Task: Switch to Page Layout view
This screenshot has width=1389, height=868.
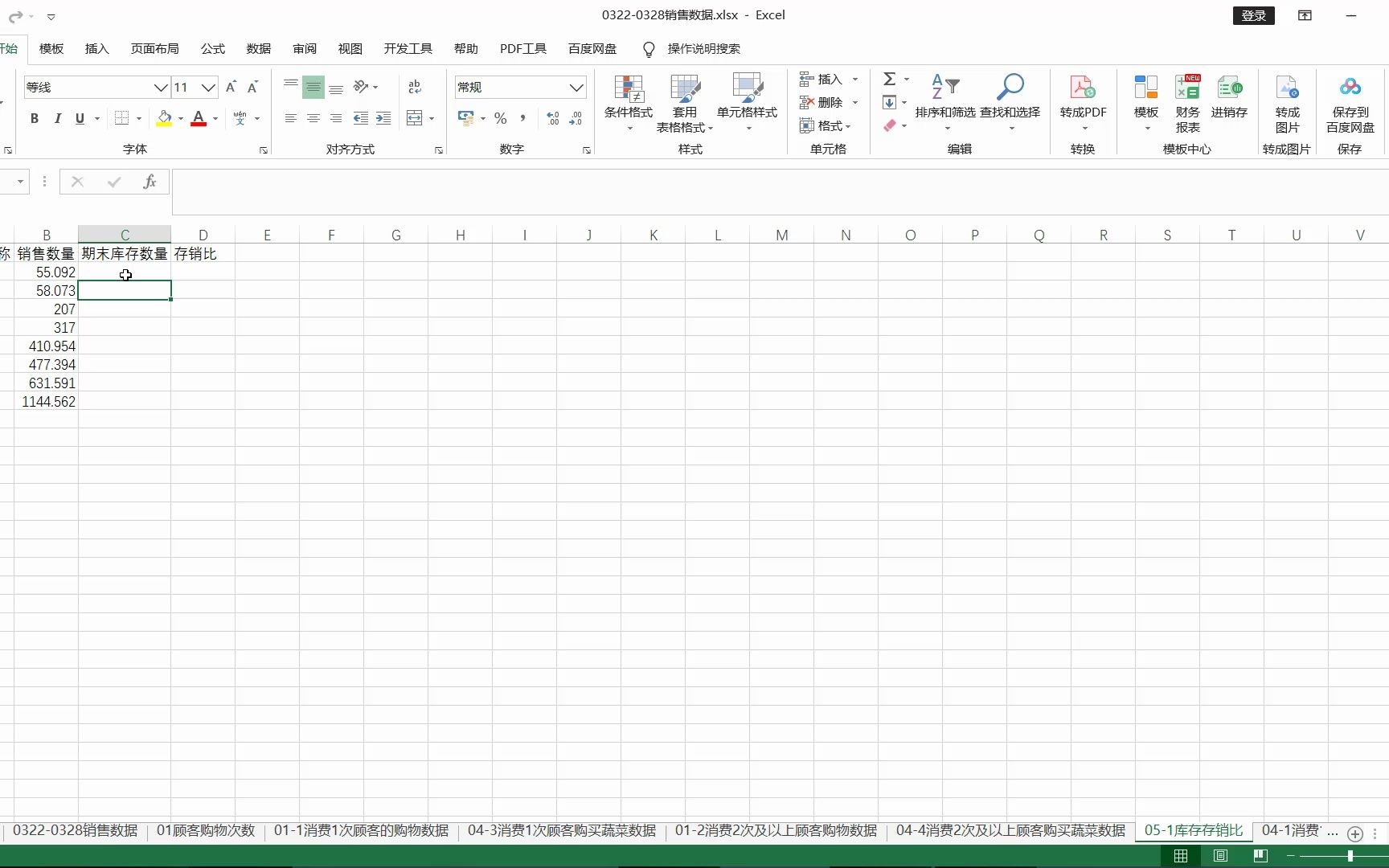Action: point(1220,856)
